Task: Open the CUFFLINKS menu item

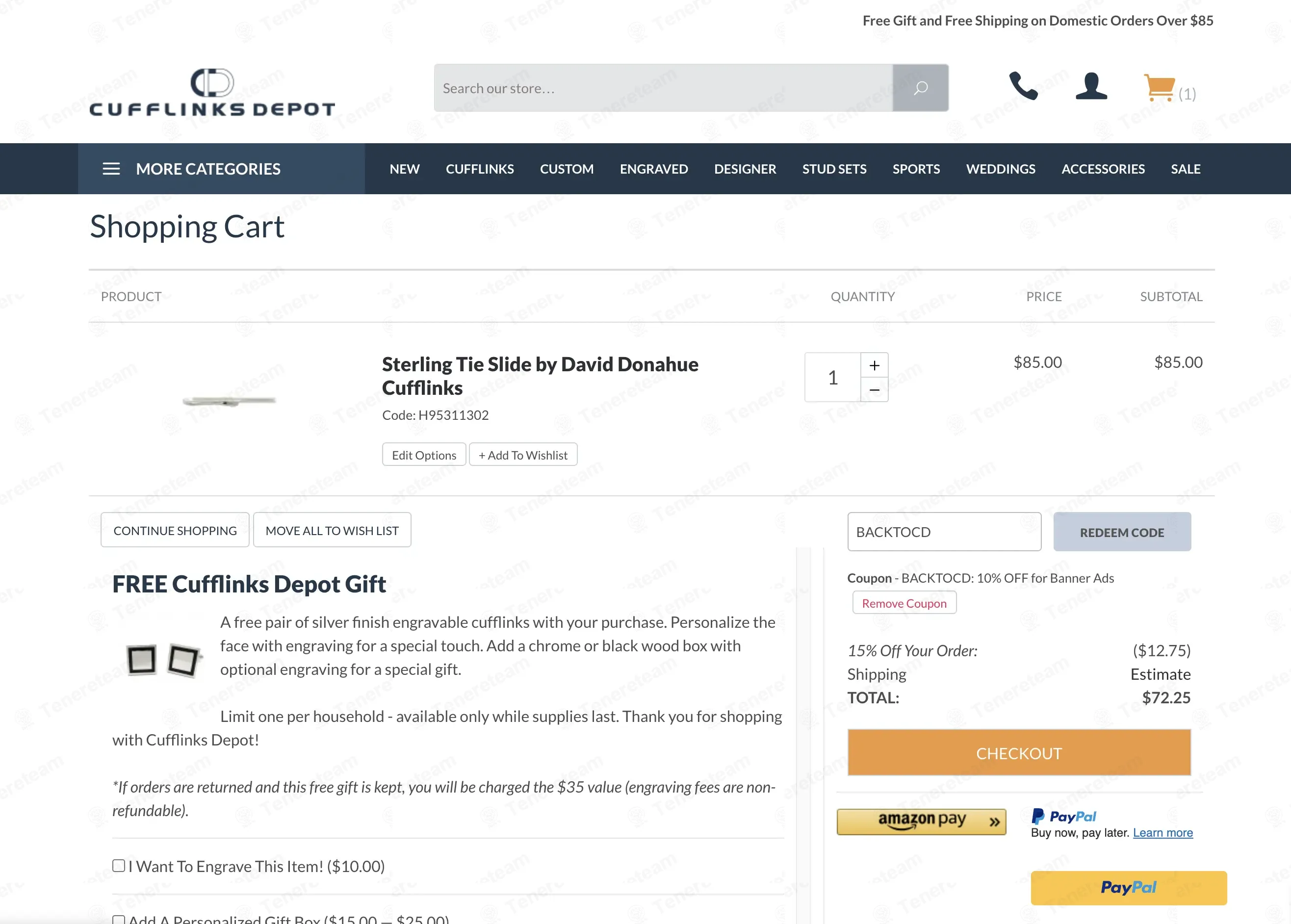Action: click(480, 169)
